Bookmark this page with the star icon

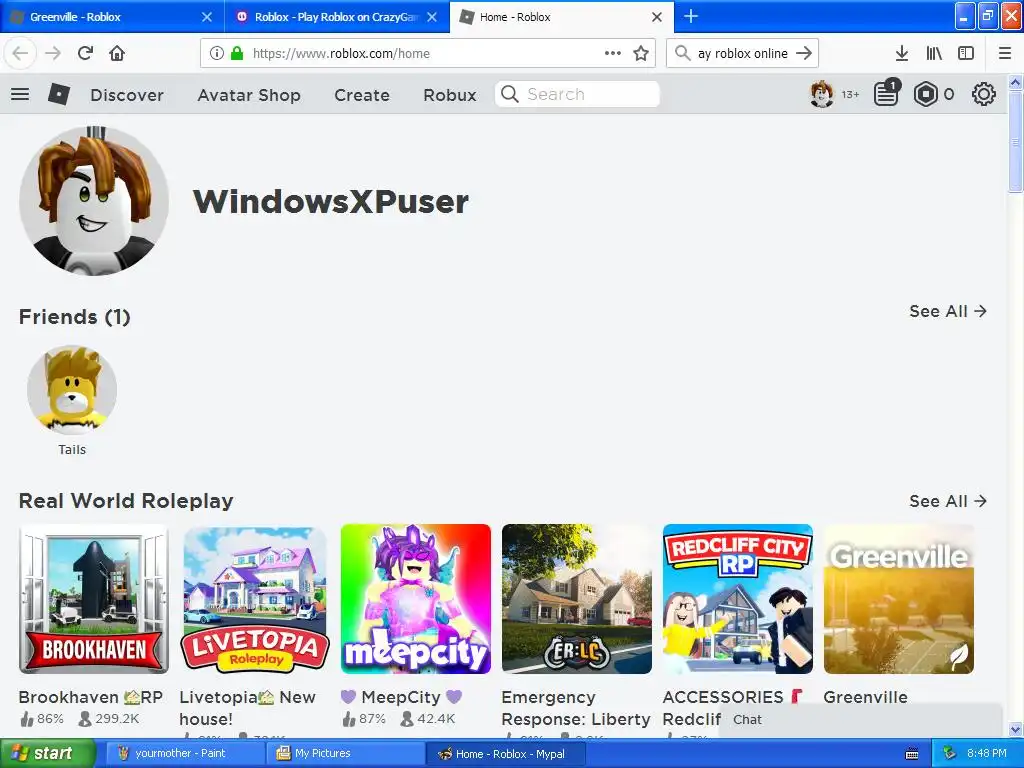[x=641, y=54]
